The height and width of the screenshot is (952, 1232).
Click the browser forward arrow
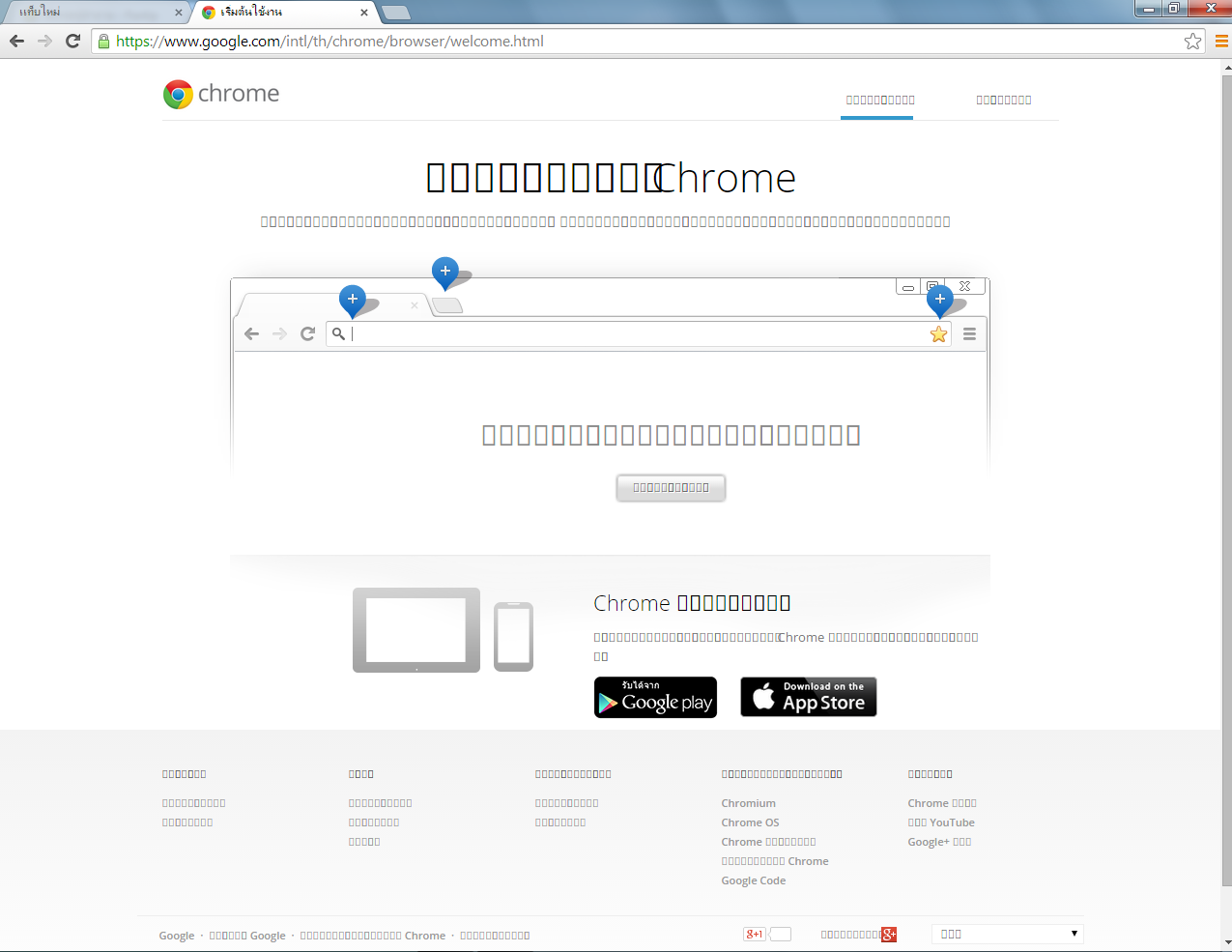[x=44, y=41]
